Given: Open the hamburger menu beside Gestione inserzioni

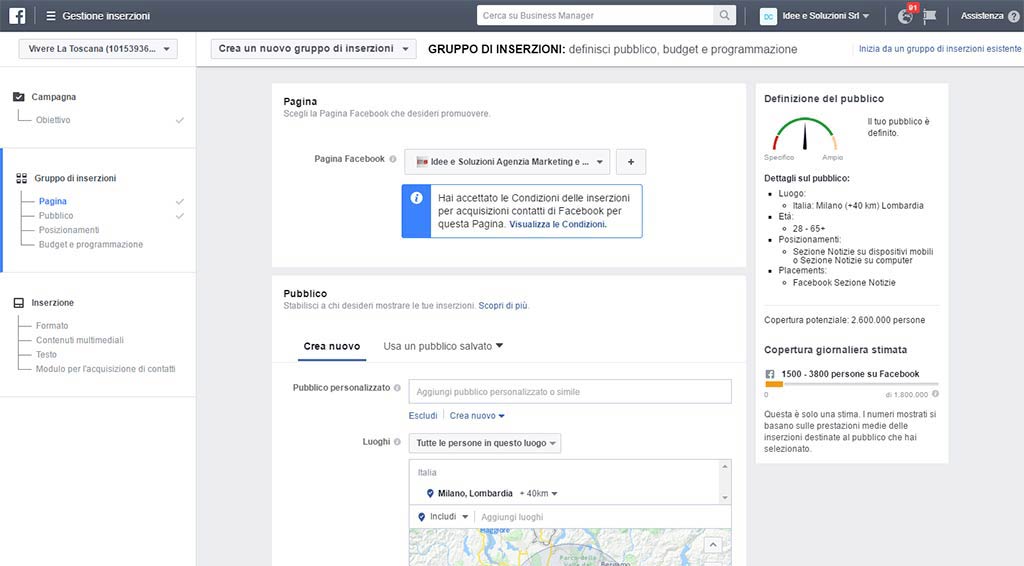Looking at the screenshot, I should coord(50,16).
